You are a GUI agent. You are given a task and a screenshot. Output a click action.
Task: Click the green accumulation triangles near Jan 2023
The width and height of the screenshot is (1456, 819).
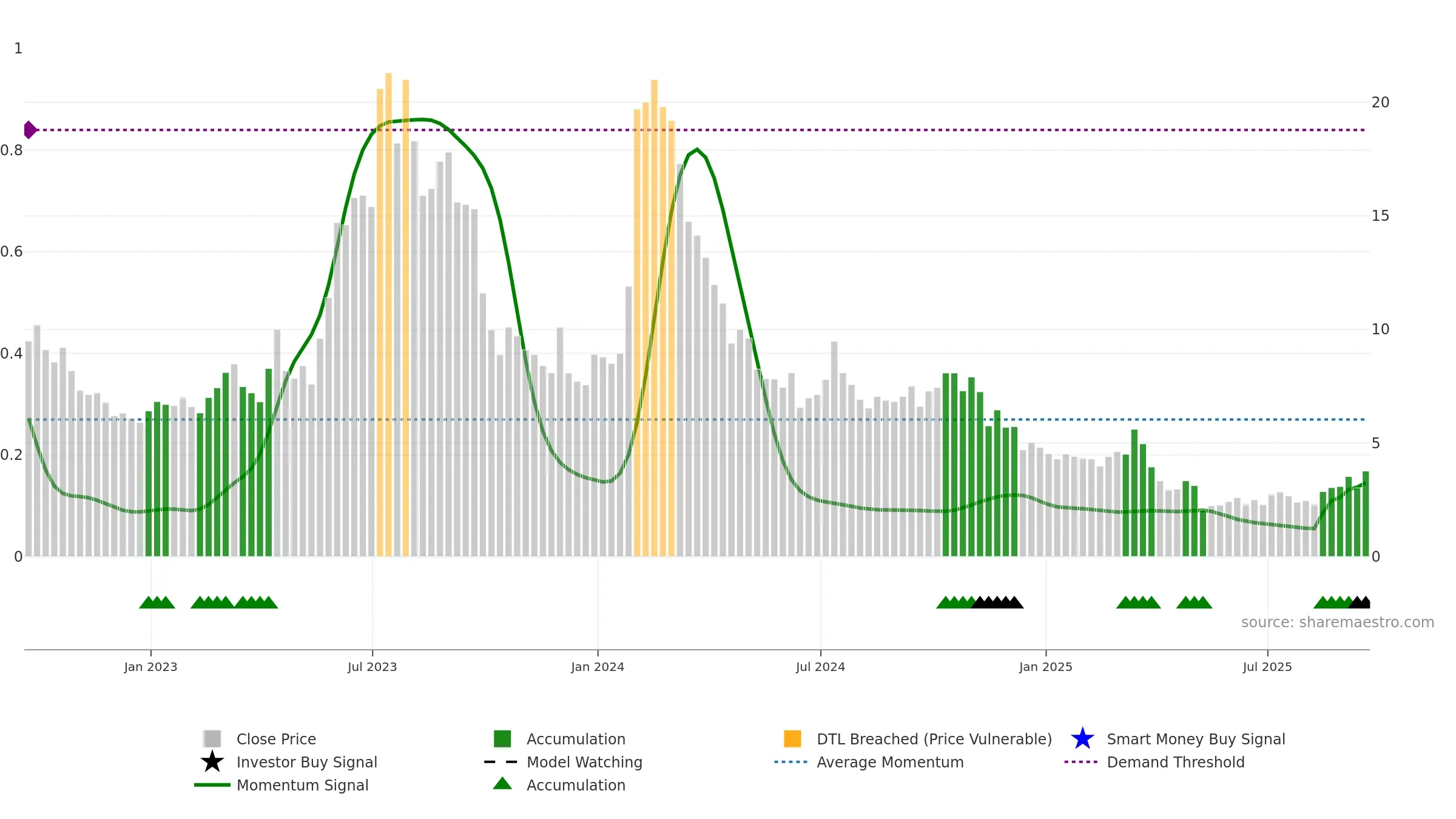click(x=157, y=602)
